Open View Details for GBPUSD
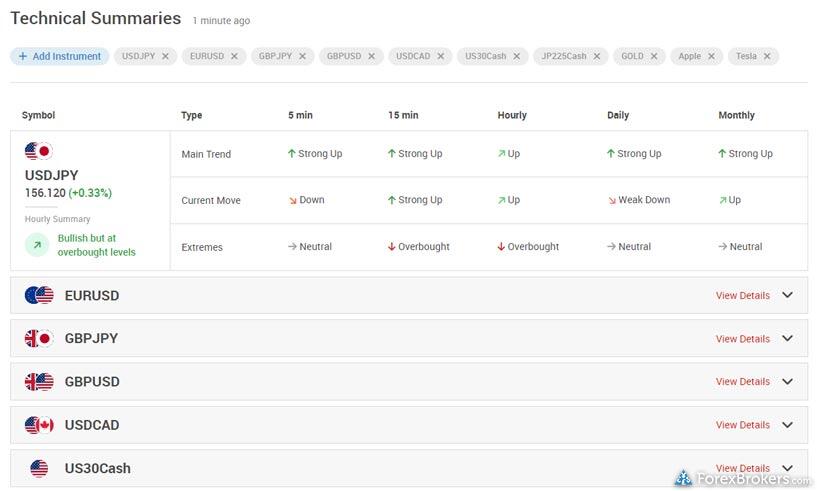Screen dimensions: 817x491 click(x=742, y=382)
